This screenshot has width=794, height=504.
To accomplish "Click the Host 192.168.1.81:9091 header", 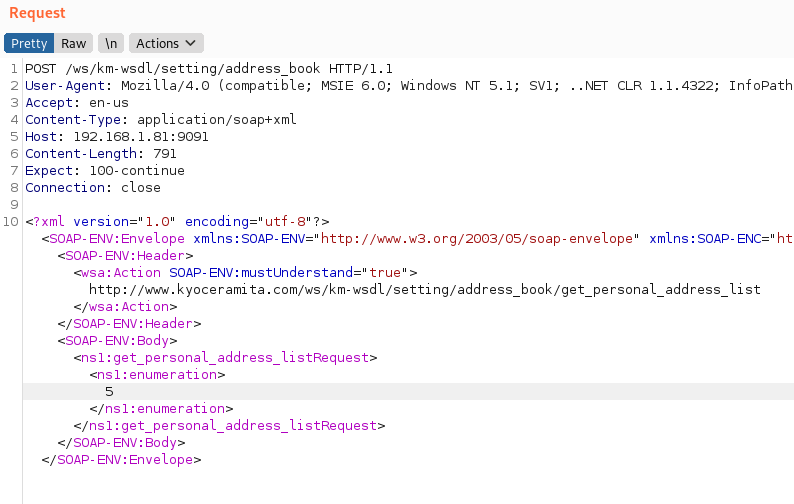I will (x=116, y=136).
